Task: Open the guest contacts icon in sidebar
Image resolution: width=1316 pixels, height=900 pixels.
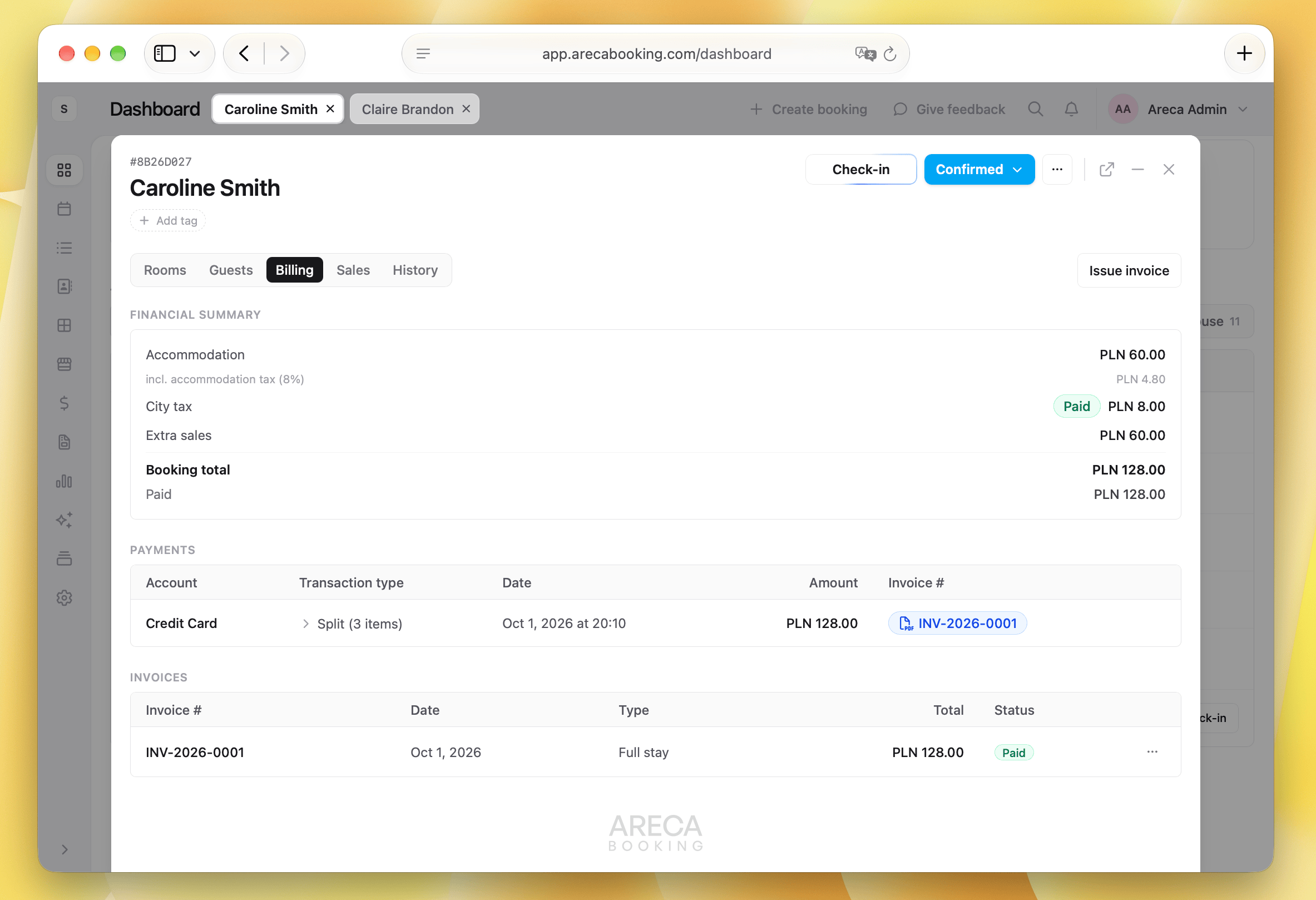Action: tap(64, 286)
